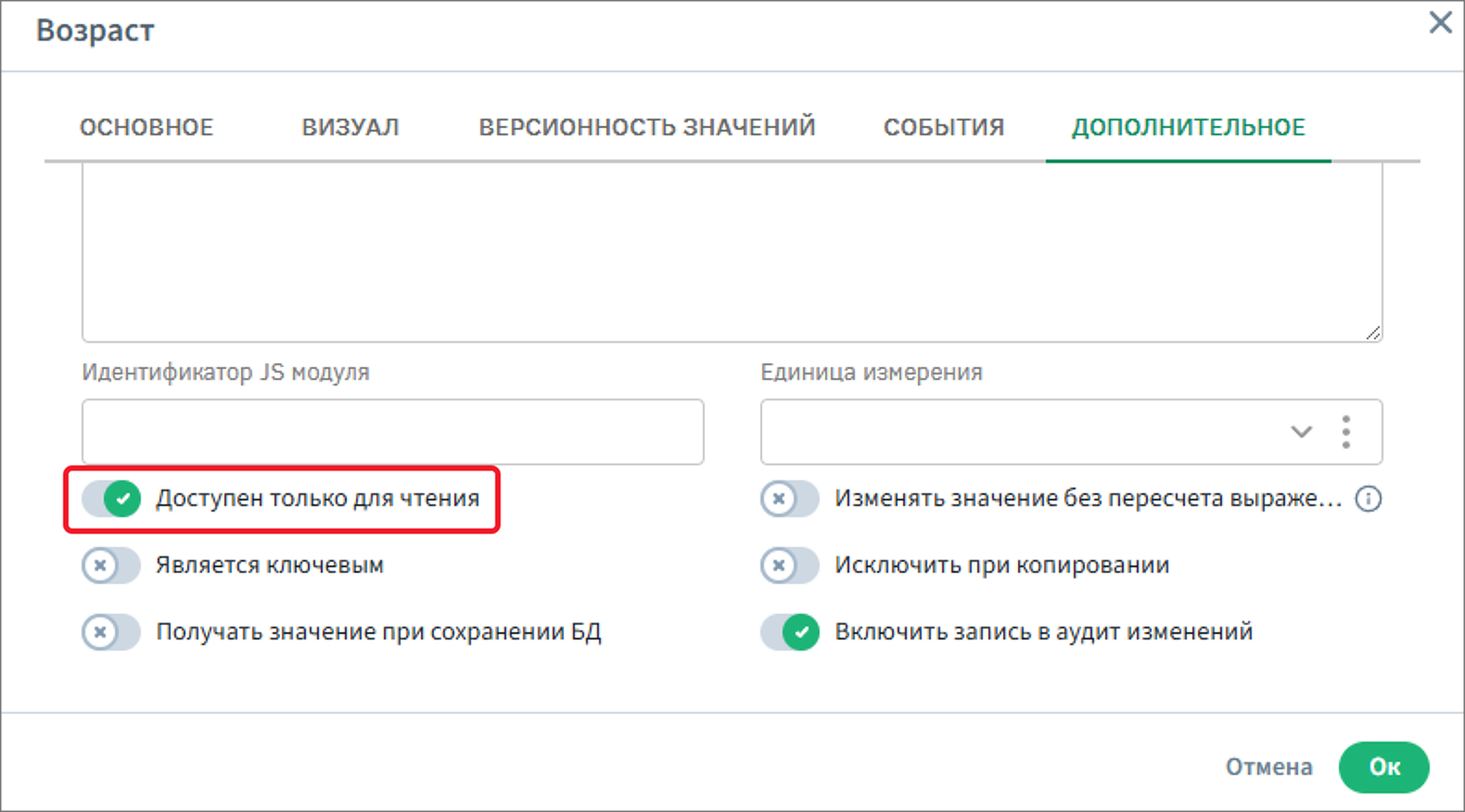This screenshot has height=812, width=1465.
Task: Open the three-dot menu for Единица измерения
Action: point(1345,432)
